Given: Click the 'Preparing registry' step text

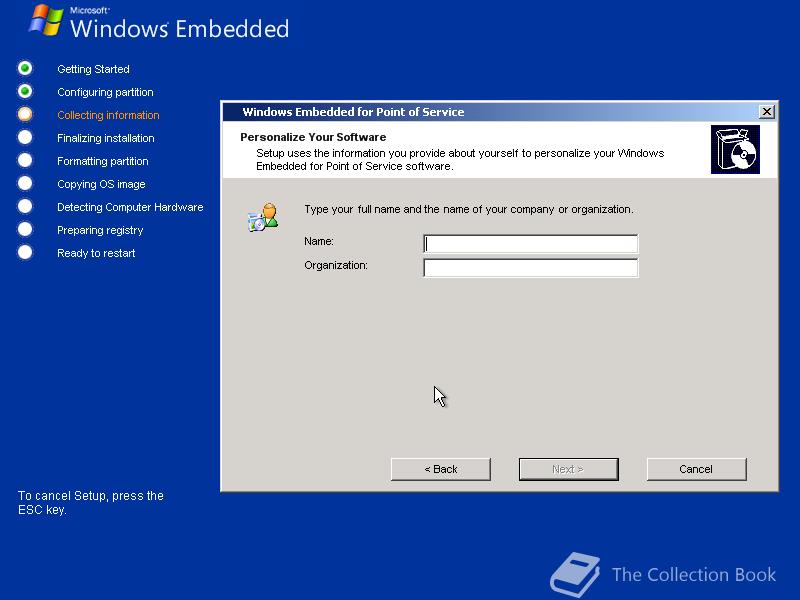Looking at the screenshot, I should tap(100, 230).
